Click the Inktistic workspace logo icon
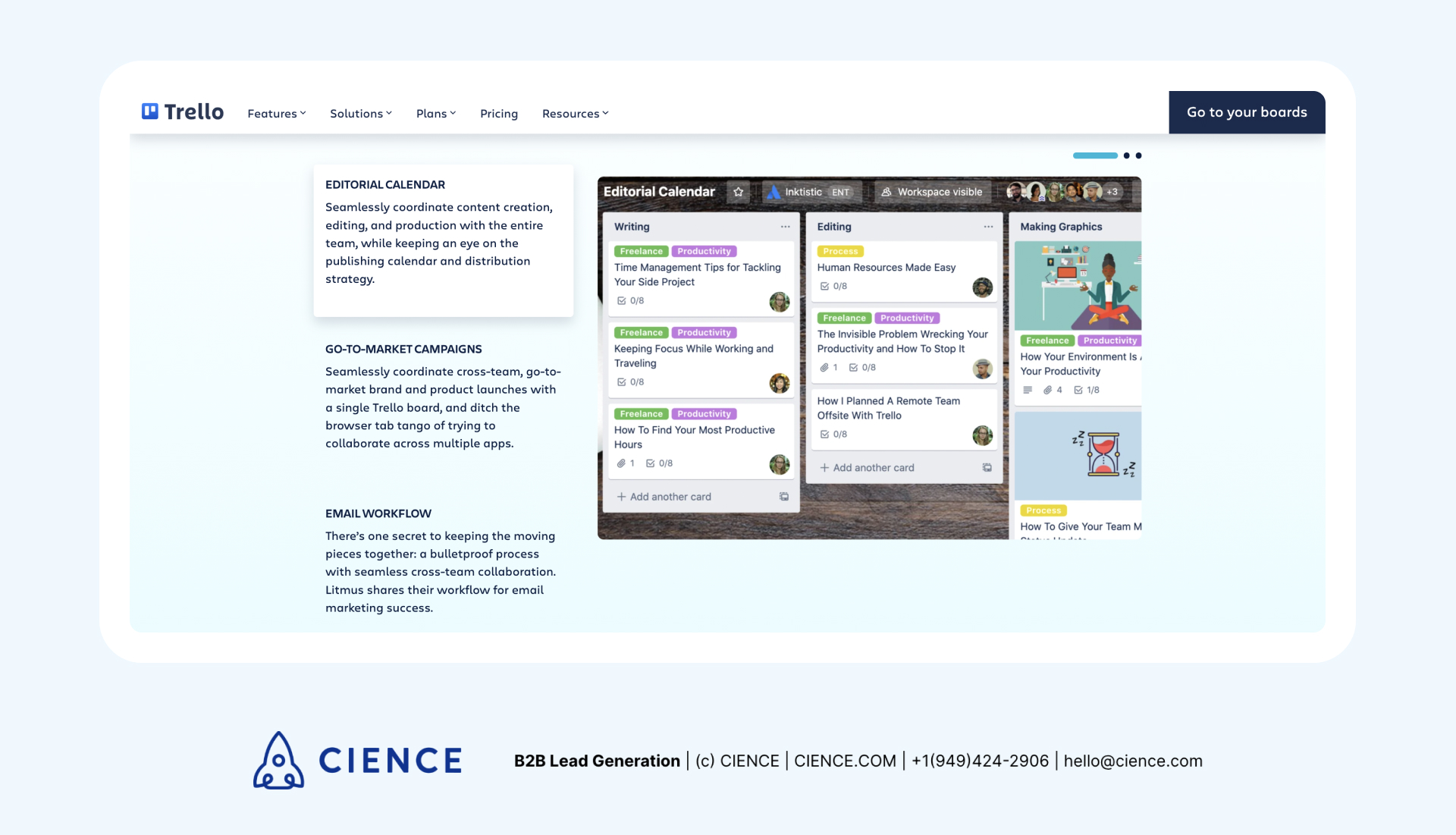 tap(773, 192)
